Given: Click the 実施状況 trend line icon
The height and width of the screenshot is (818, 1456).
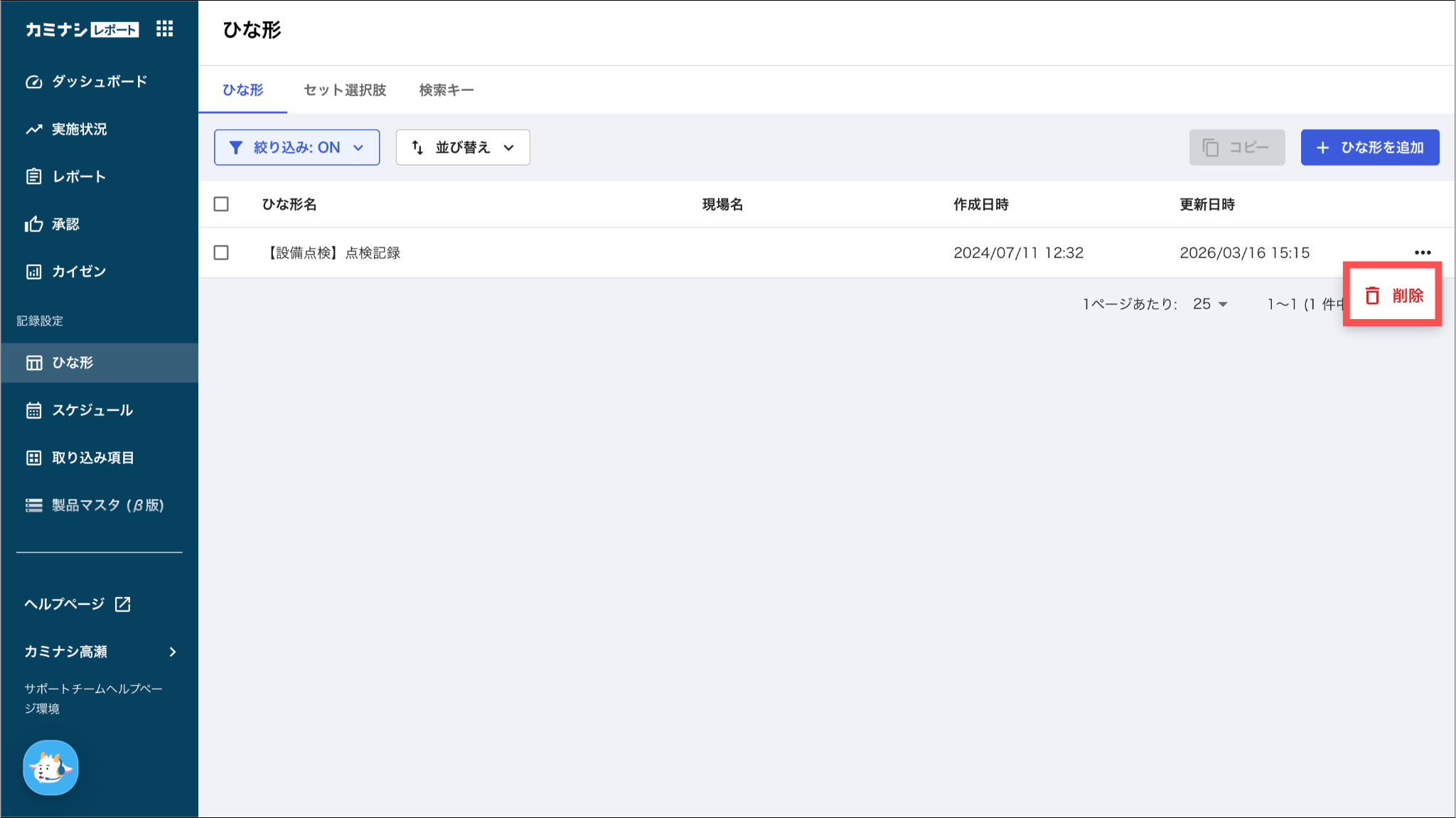Looking at the screenshot, I should coord(33,129).
